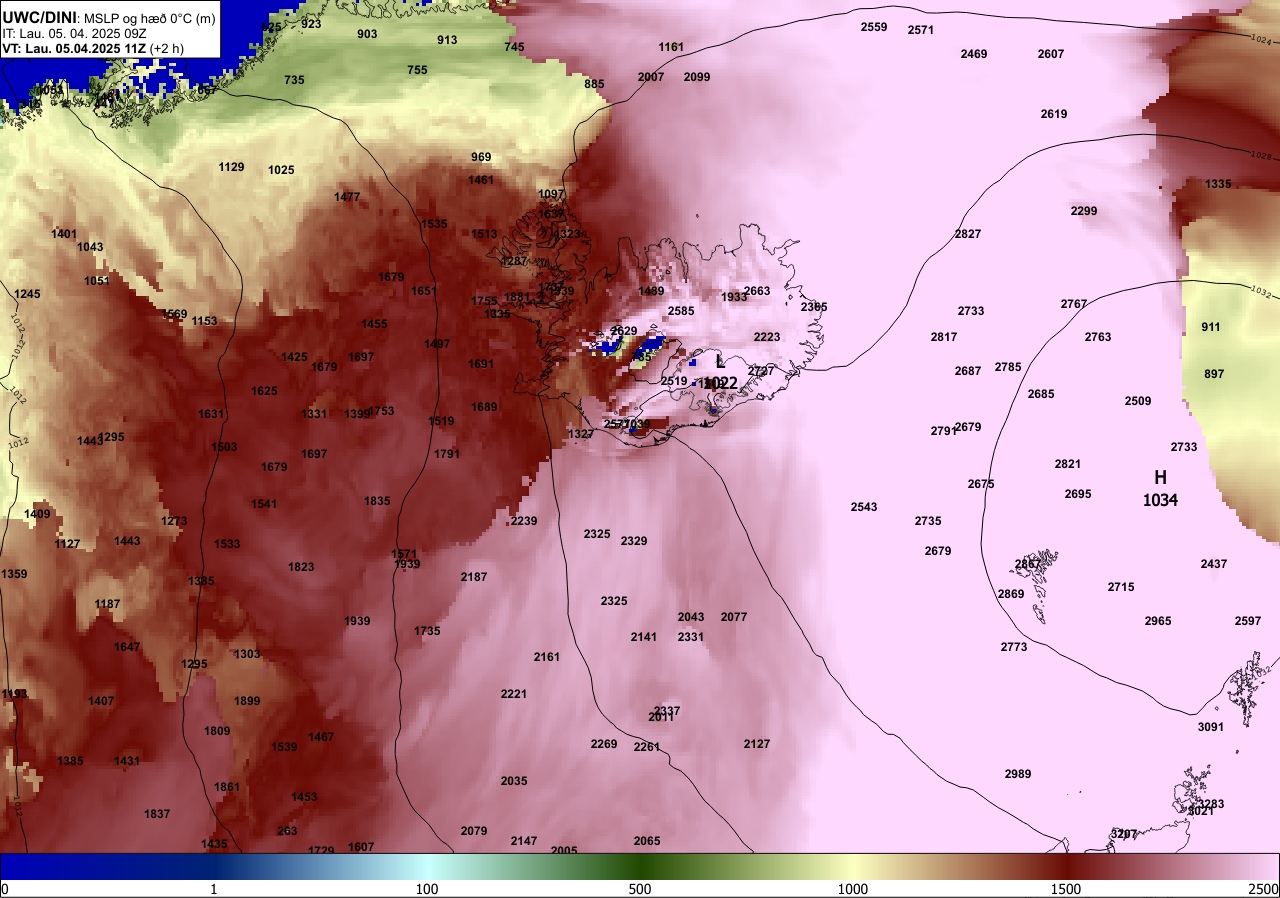Click the height value 1631
The image size is (1280, 898).
211,414
